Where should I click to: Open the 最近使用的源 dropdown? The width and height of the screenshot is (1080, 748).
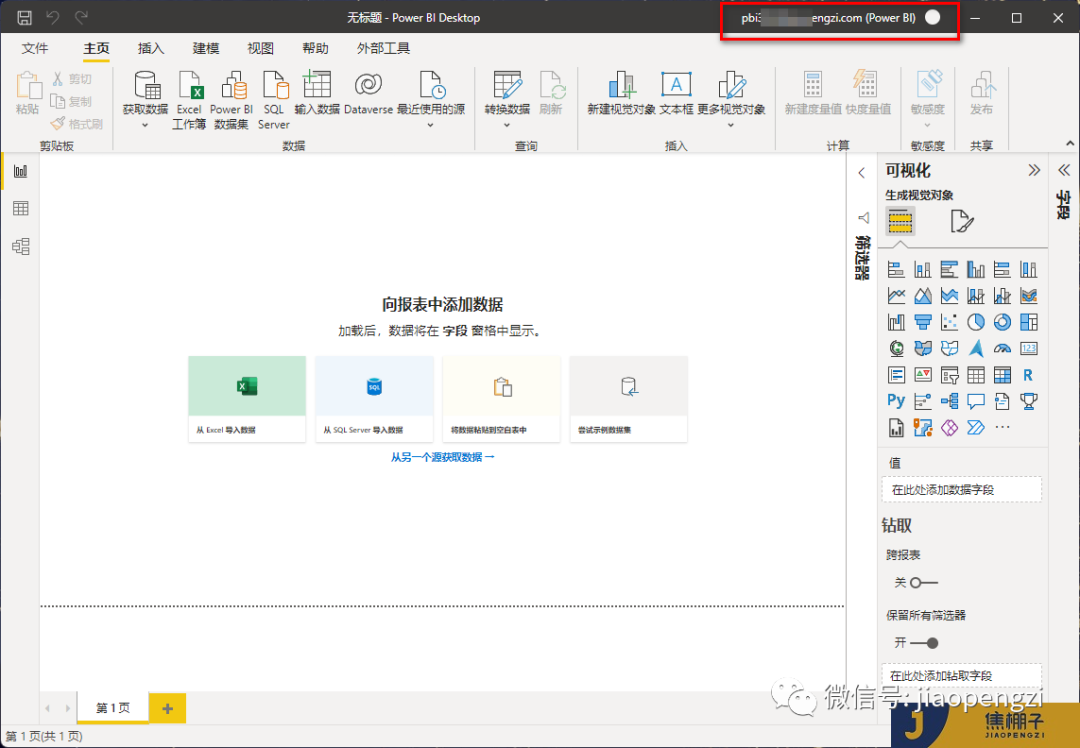(430, 125)
